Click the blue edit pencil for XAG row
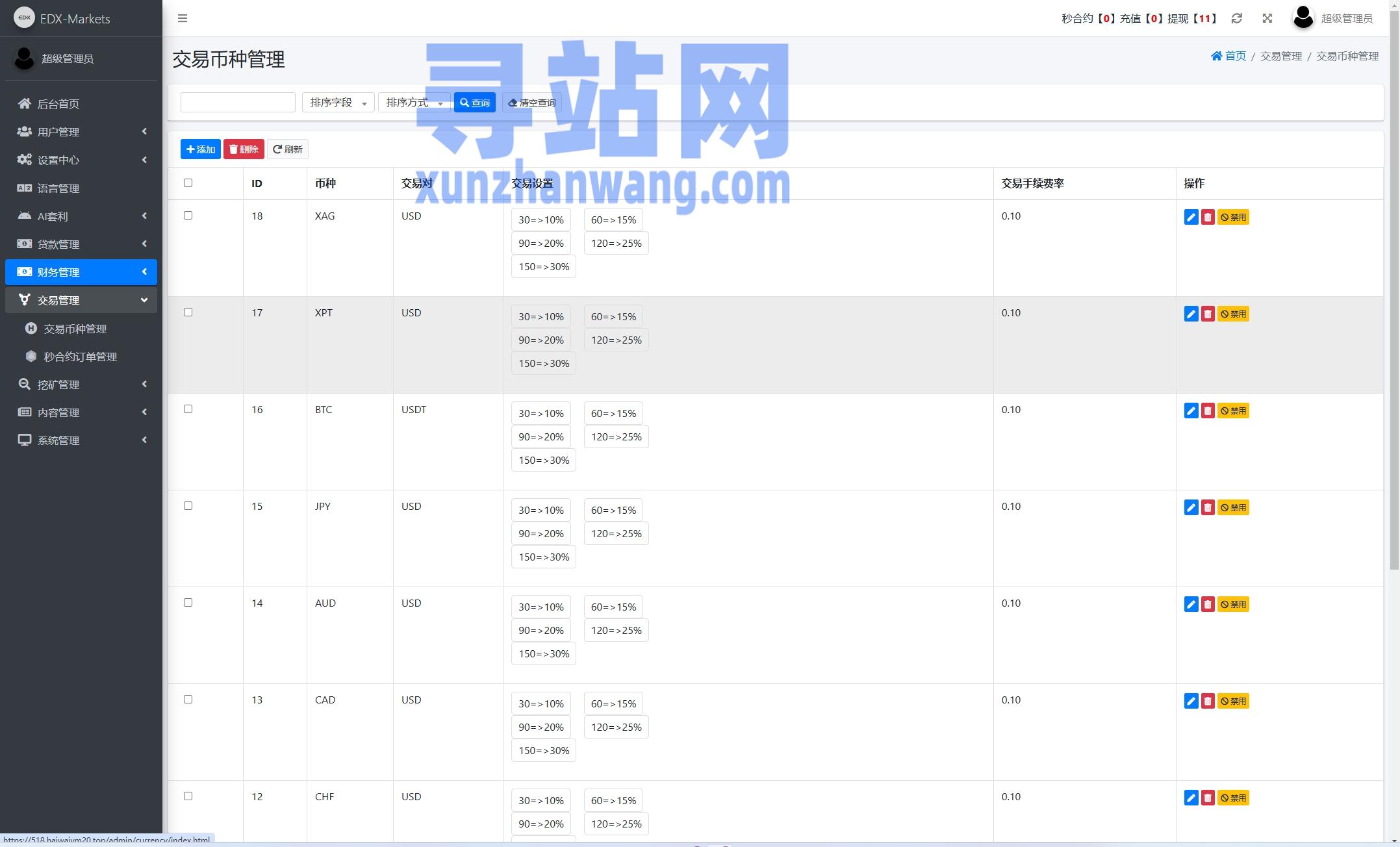Viewport: 1400px width, 847px height. tap(1191, 217)
